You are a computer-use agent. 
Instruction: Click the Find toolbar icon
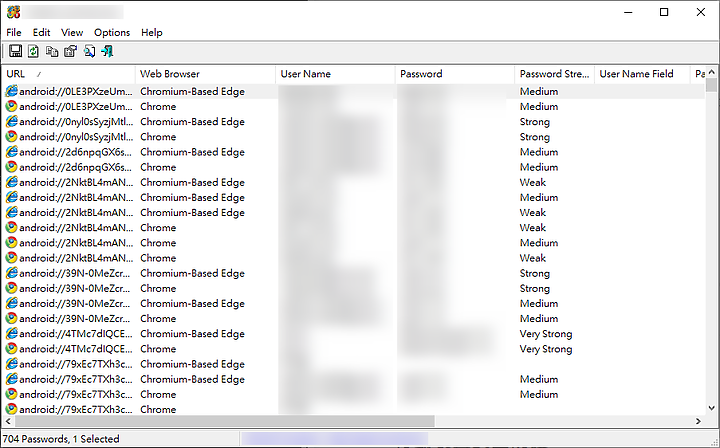tap(89, 51)
